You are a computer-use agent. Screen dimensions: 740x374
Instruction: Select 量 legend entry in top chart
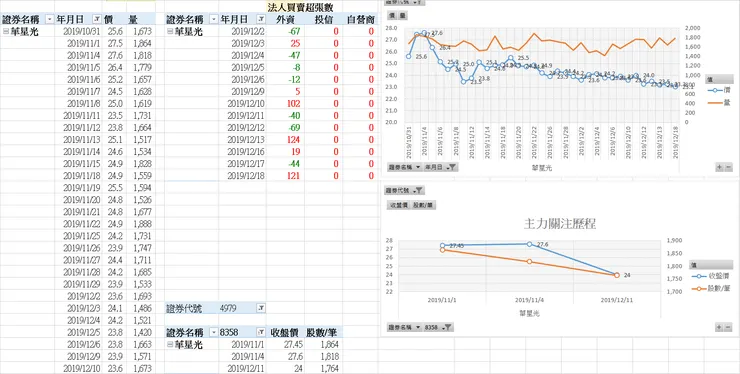[x=719, y=102]
